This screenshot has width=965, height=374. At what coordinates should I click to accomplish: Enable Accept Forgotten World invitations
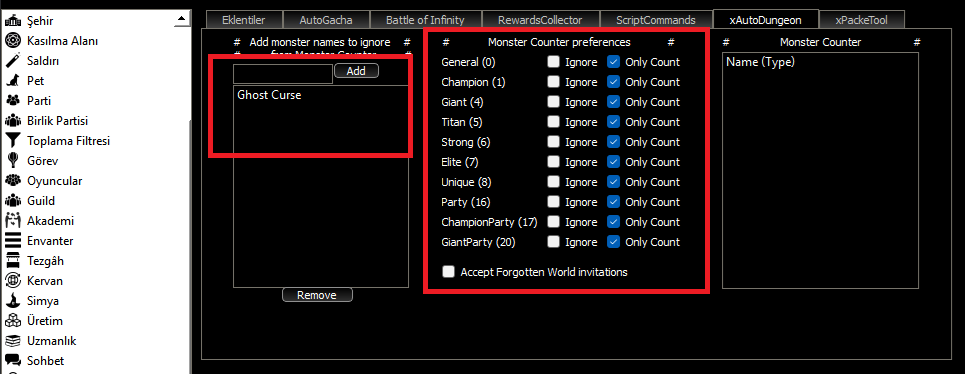coord(449,272)
